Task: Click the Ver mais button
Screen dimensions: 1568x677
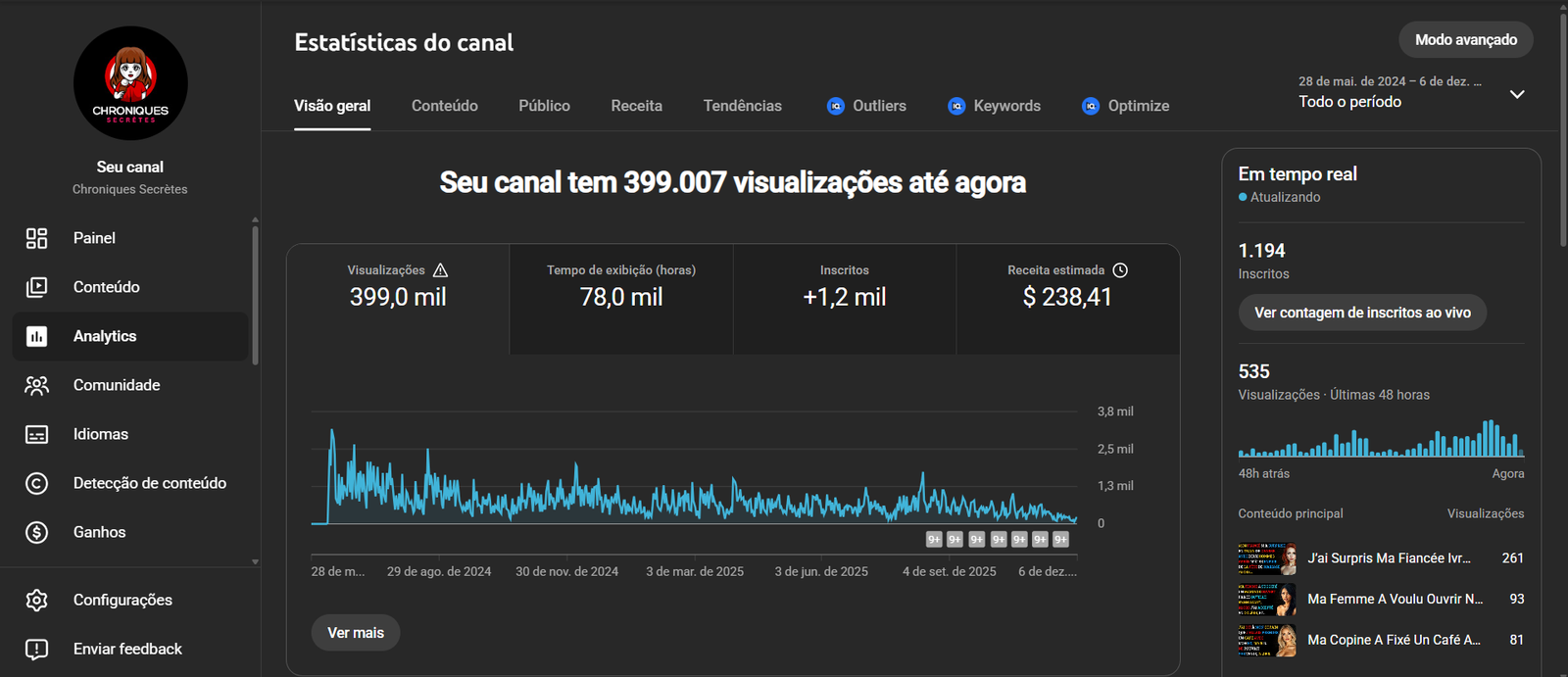Action: [356, 633]
